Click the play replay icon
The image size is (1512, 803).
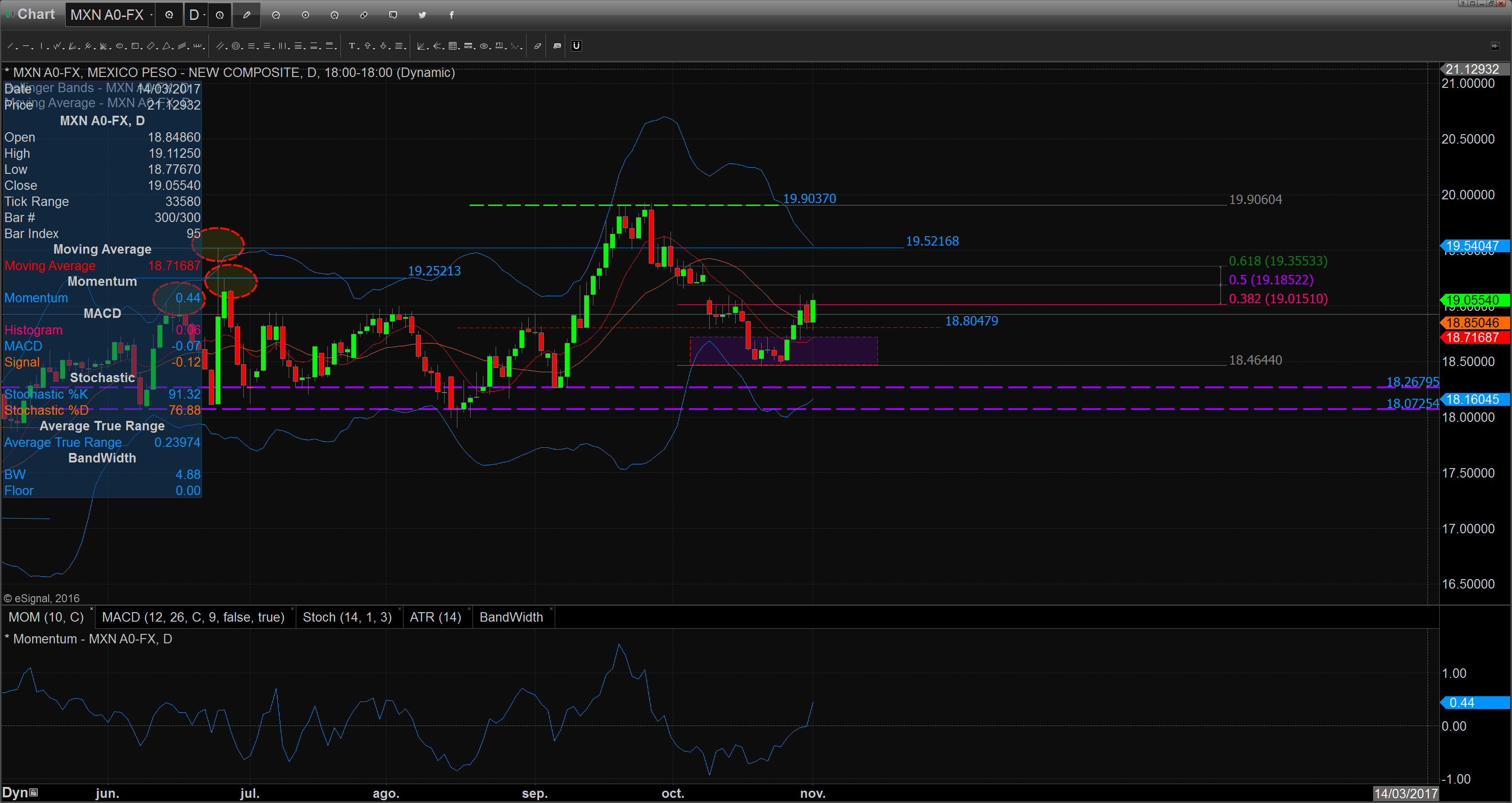(305, 15)
